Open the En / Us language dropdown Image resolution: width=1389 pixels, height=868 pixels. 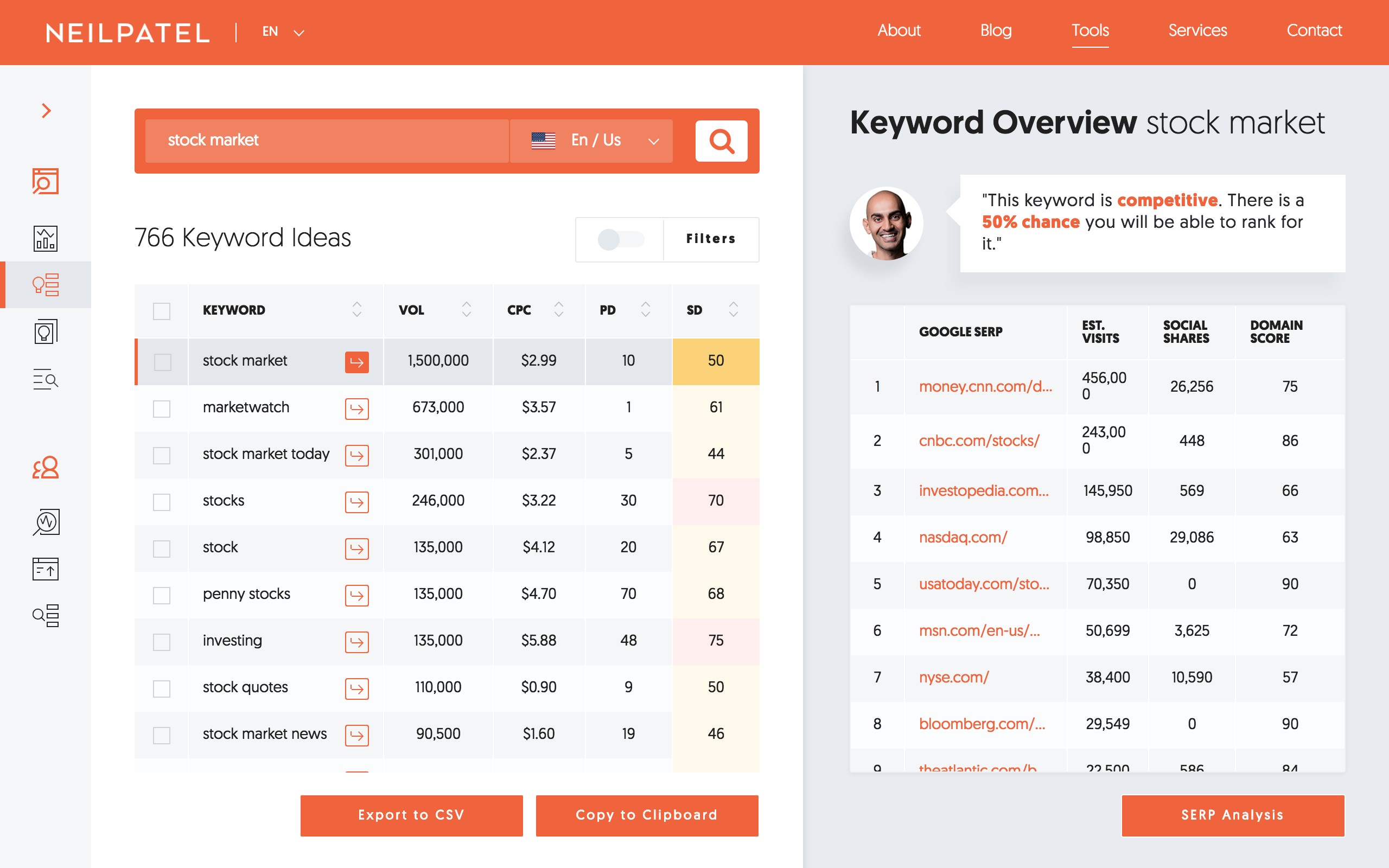coord(591,141)
